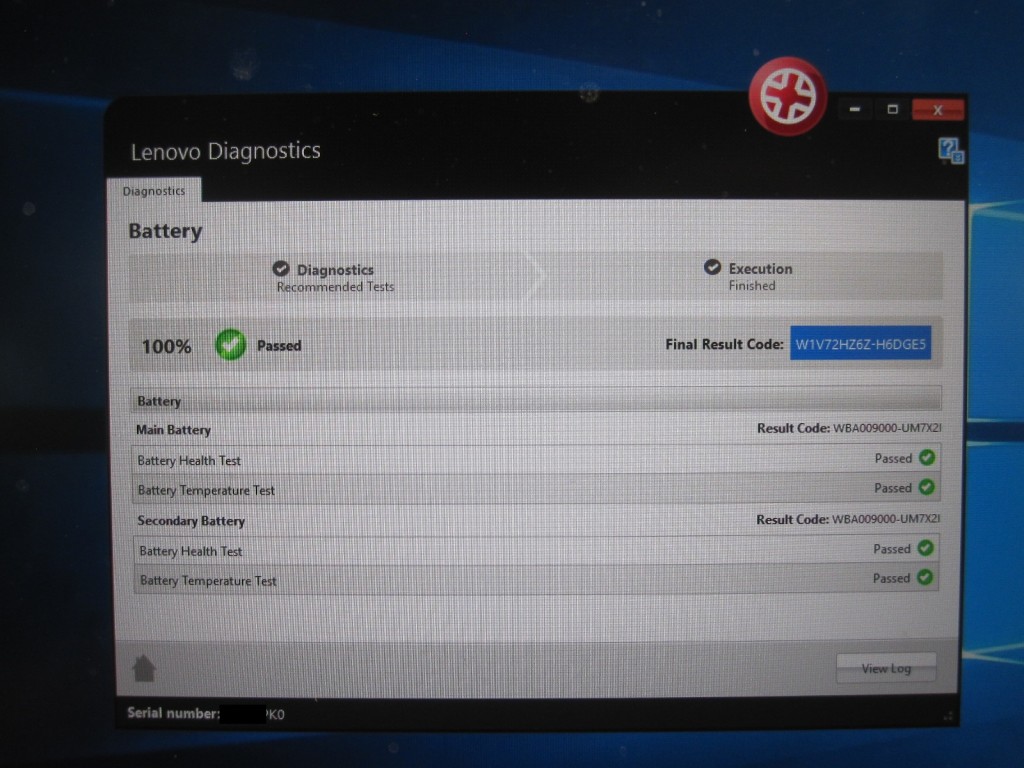Click the red Lenovo Diagnostics logo
This screenshot has height=768, width=1024.
pyautogui.click(x=787, y=96)
